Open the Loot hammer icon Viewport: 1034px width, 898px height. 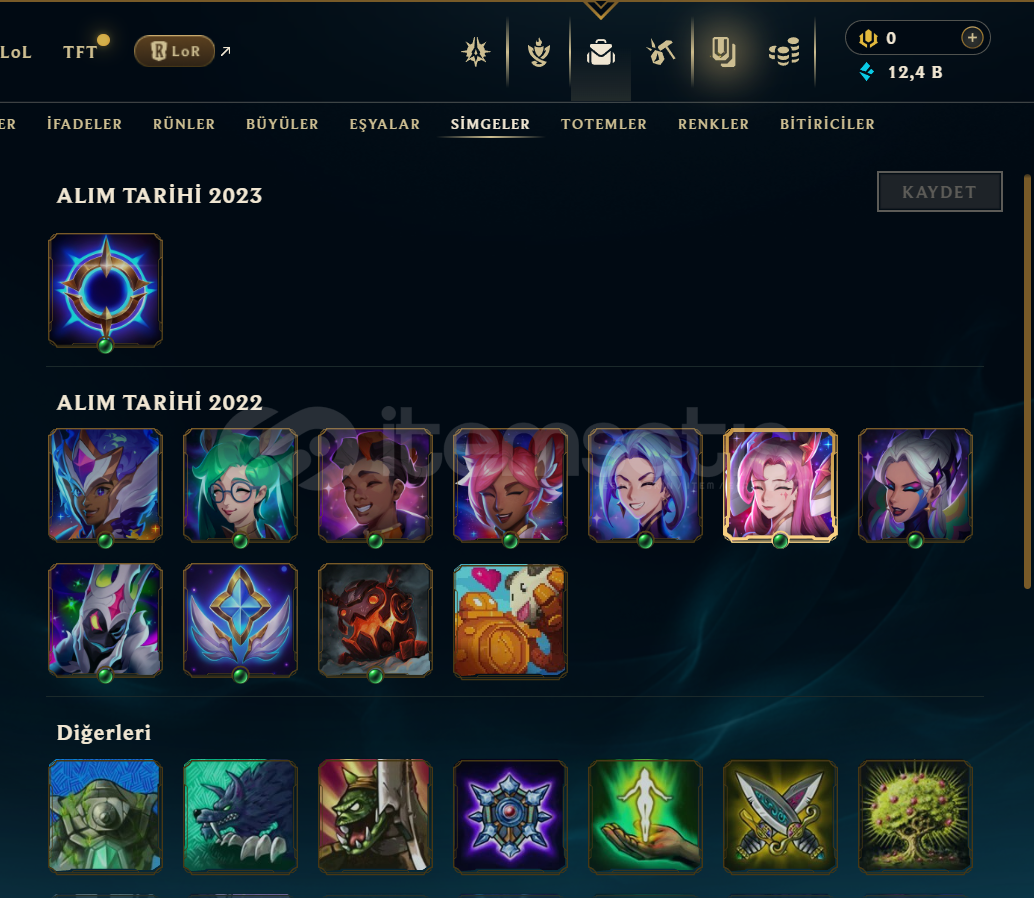tap(661, 51)
